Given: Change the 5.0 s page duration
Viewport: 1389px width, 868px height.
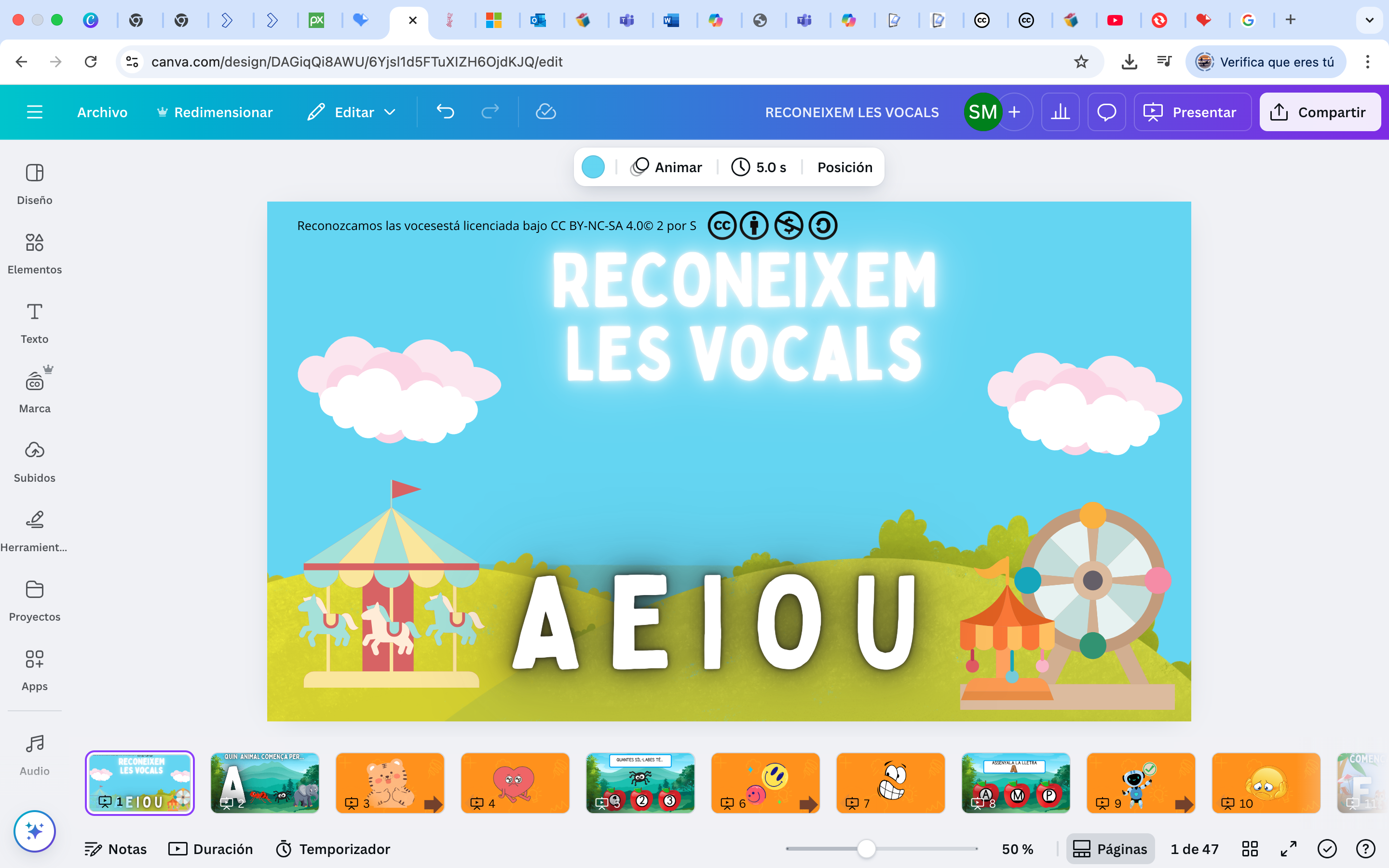Looking at the screenshot, I should (759, 167).
